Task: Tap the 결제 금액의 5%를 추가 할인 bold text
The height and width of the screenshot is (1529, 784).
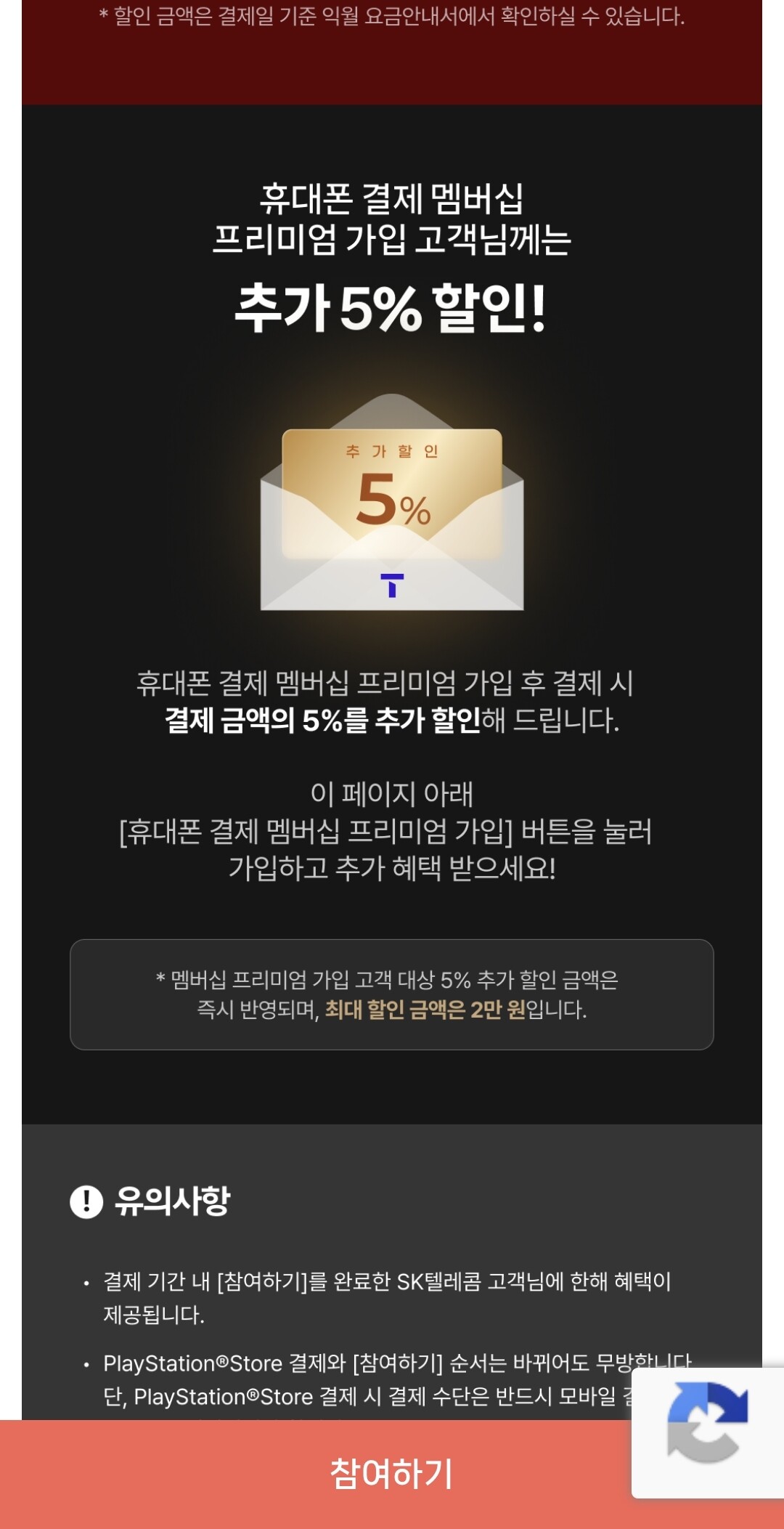Action: [x=323, y=720]
